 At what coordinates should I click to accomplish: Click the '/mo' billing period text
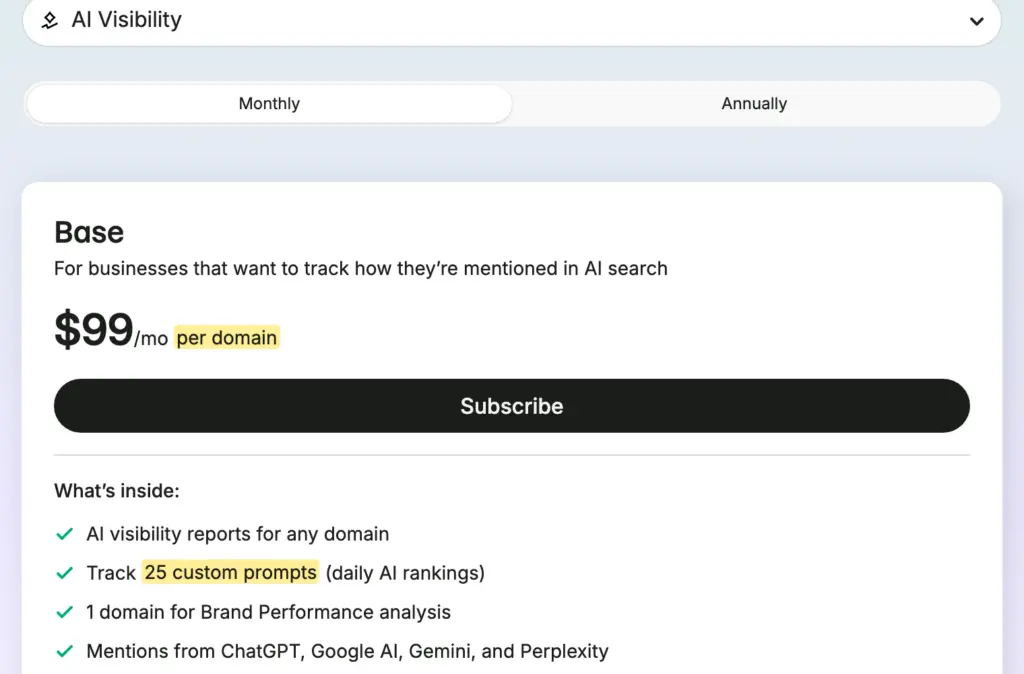[x=151, y=338]
